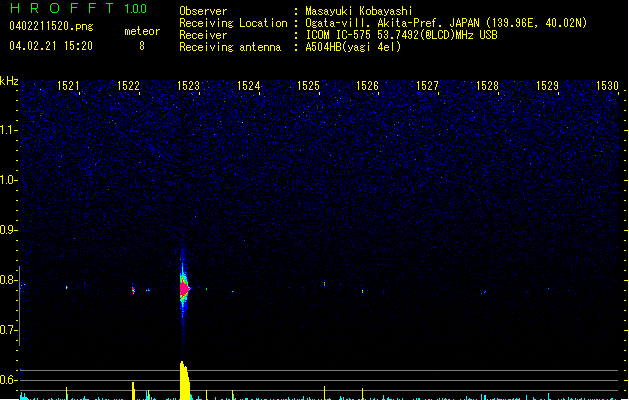
Task: Click the small echo dot near 1526
Action: pos(362,291)
